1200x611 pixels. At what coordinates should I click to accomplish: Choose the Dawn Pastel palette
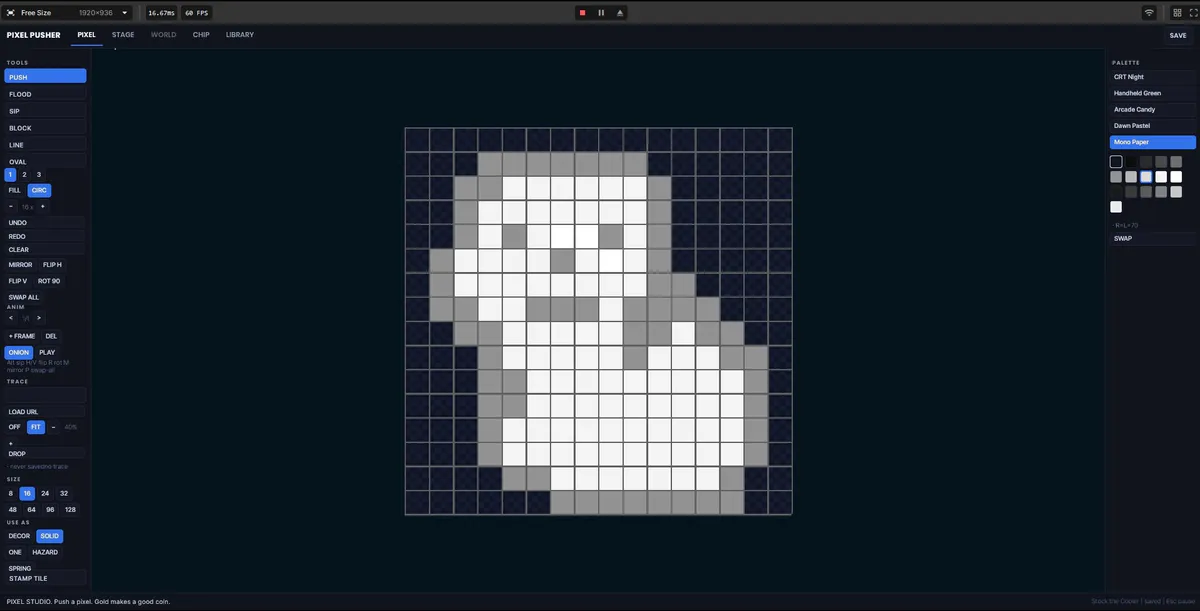click(1152, 126)
